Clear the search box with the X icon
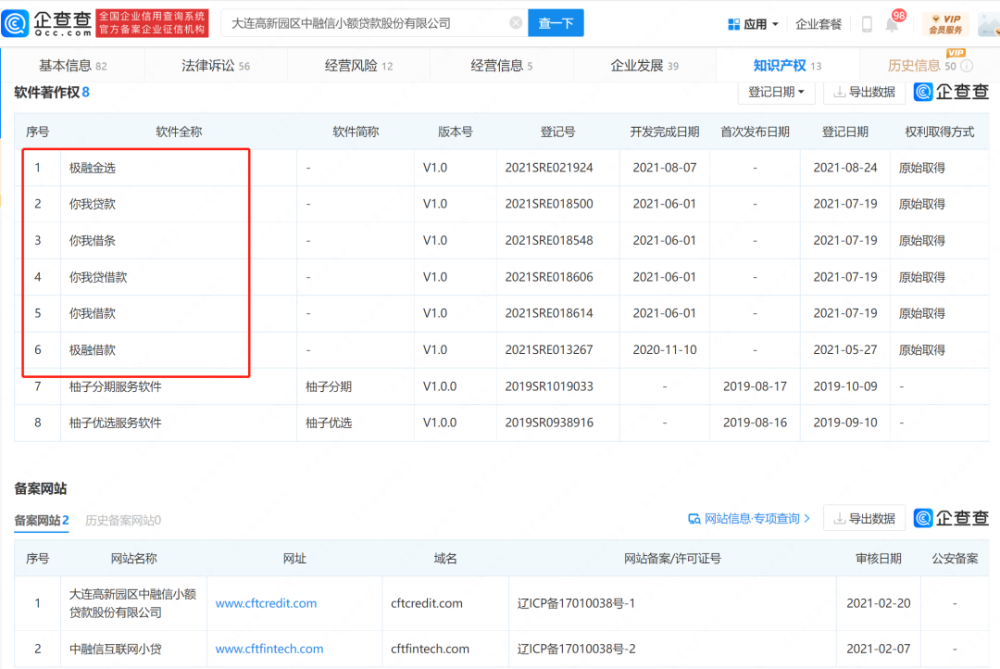This screenshot has width=1000, height=669. tap(515, 23)
